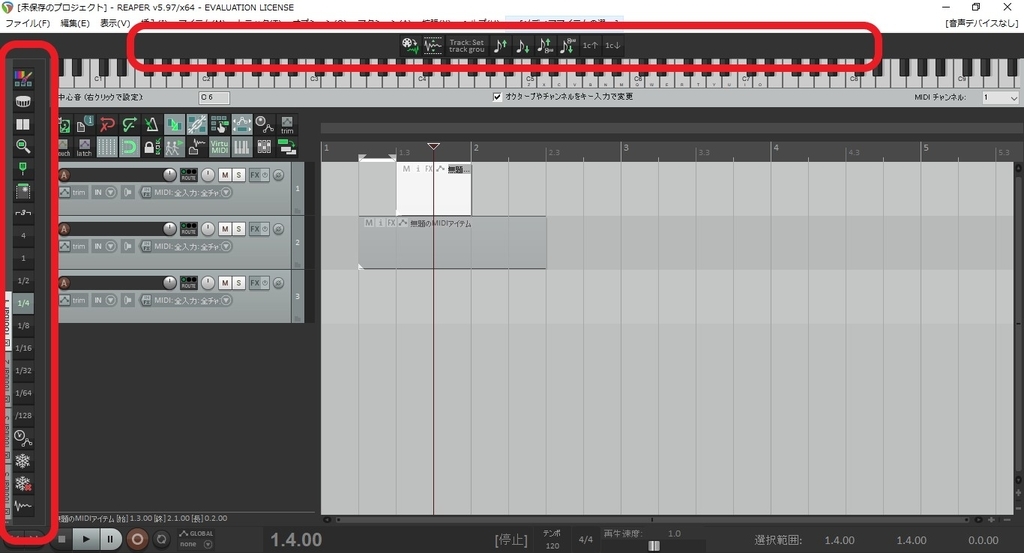Screen dimensions: 1024x553
Task: Toggle snap magnet icon
Action: coord(129,147)
